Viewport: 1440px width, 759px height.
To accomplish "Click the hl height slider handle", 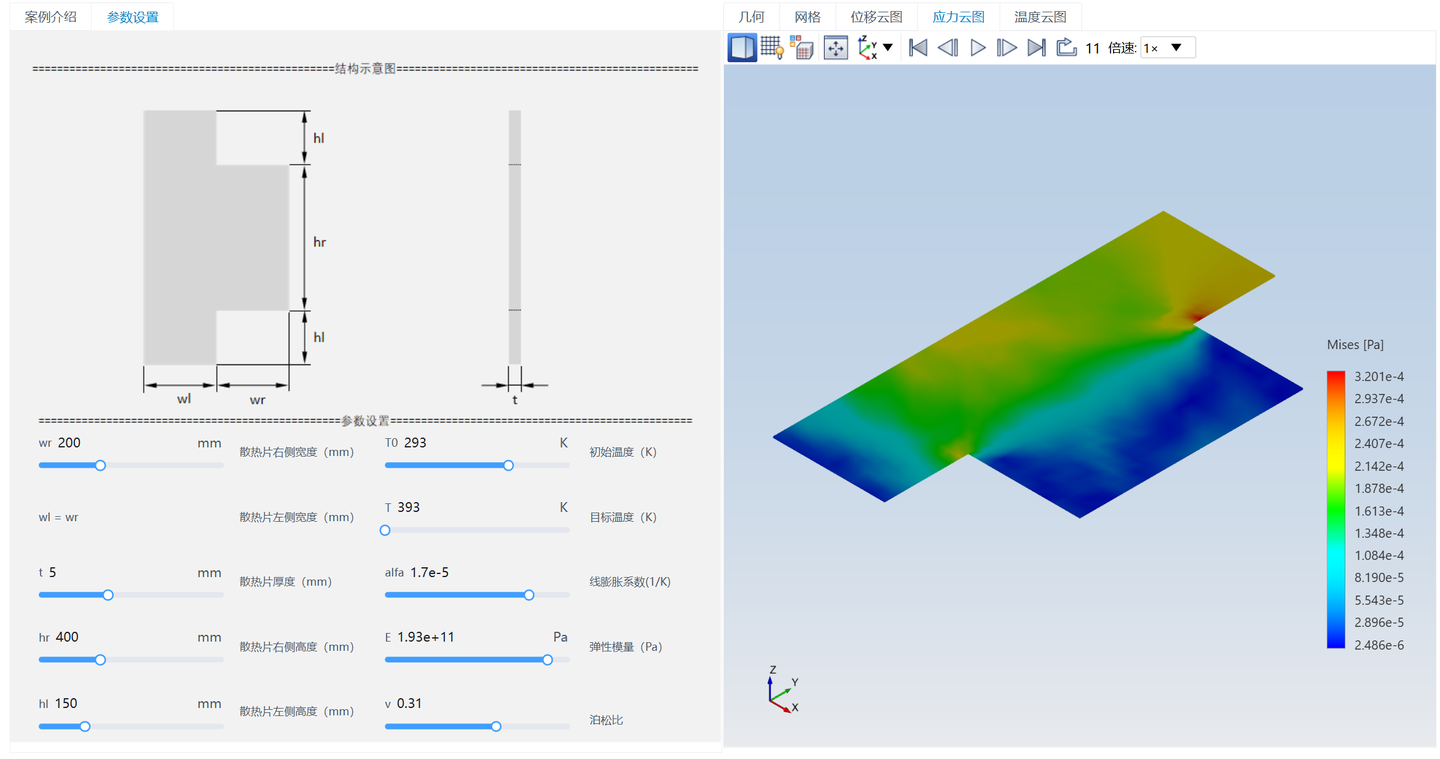I will click(x=85, y=726).
